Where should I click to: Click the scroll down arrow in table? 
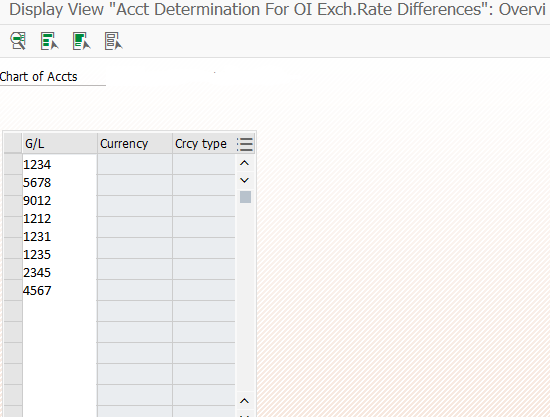click(x=244, y=180)
